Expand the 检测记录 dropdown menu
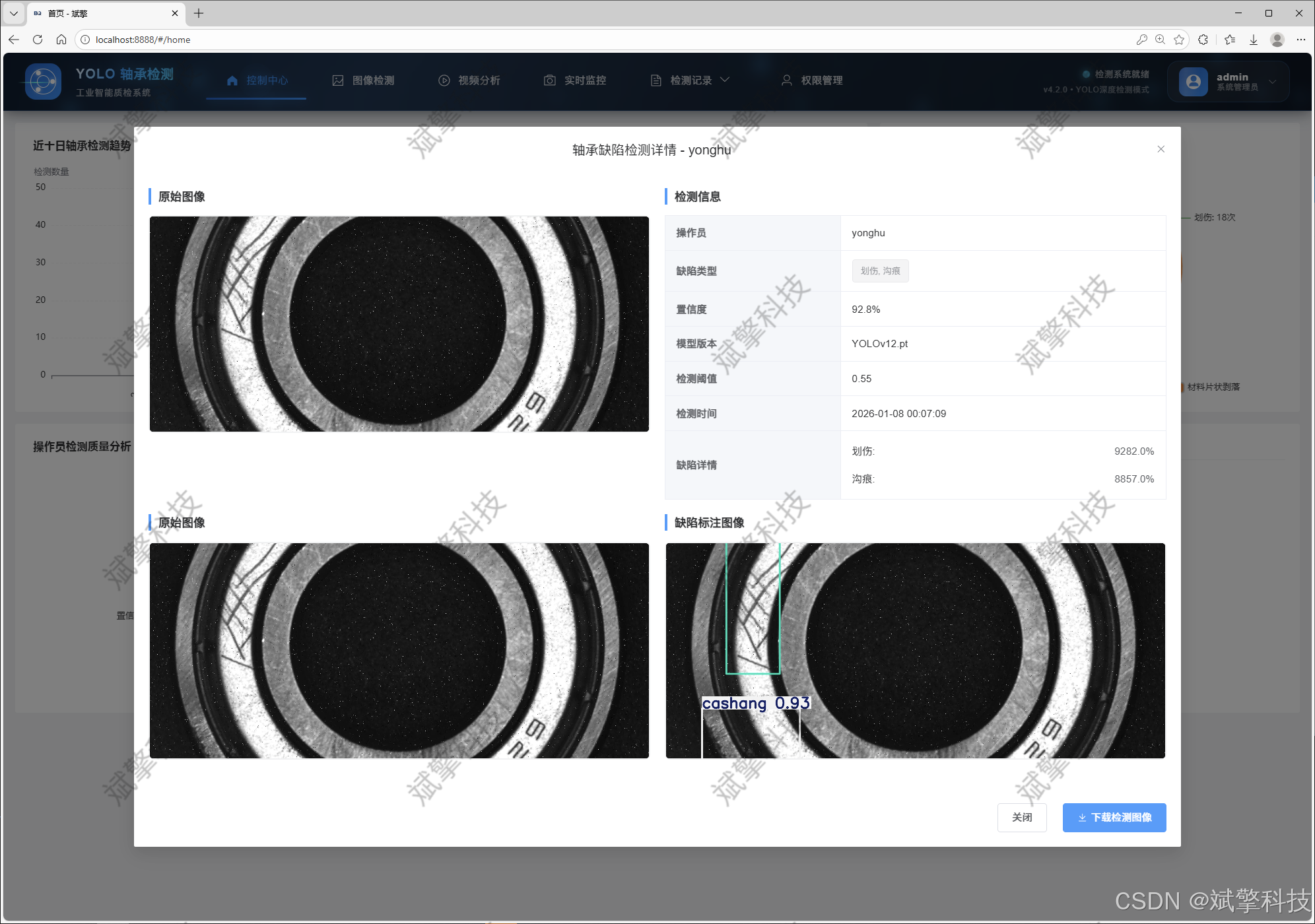 (x=691, y=81)
